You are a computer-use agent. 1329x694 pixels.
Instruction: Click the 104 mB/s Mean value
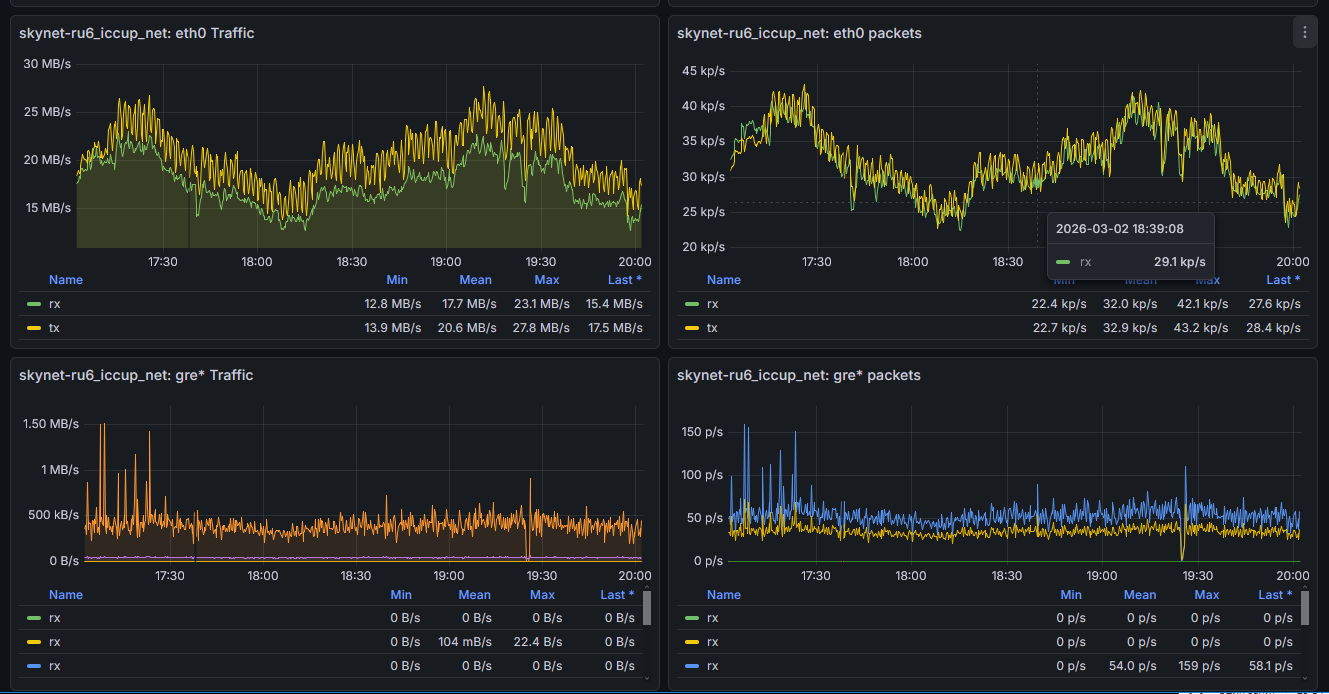(x=465, y=642)
